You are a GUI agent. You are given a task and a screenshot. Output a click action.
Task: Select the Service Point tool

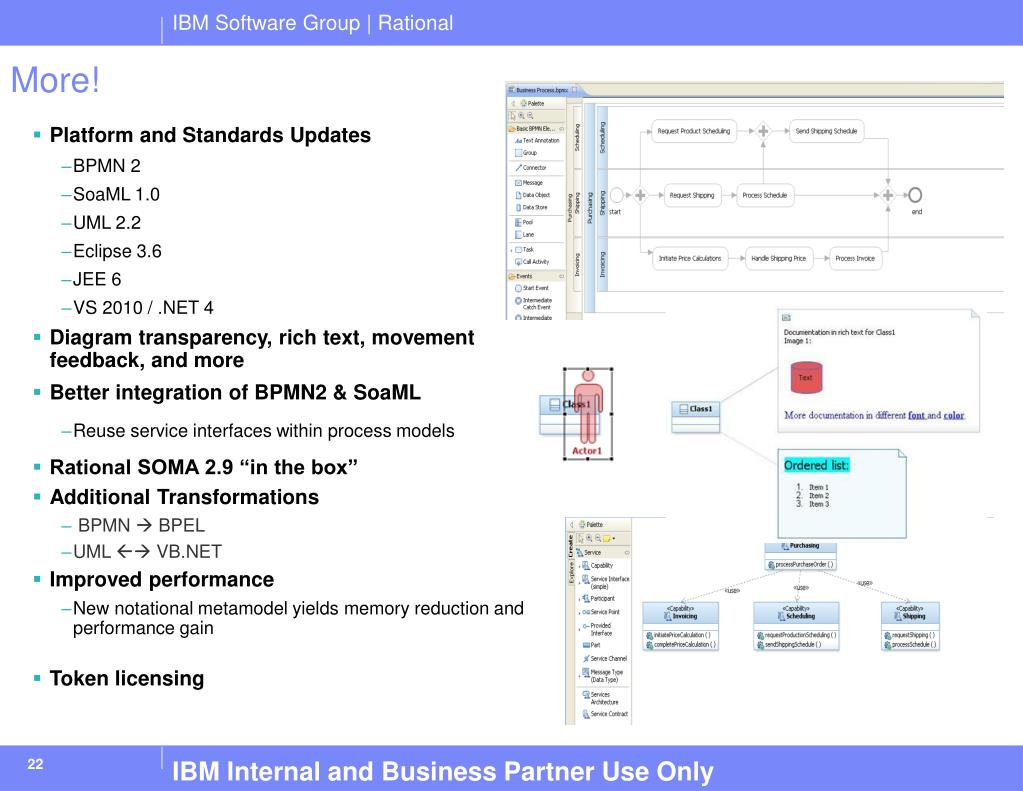point(601,612)
